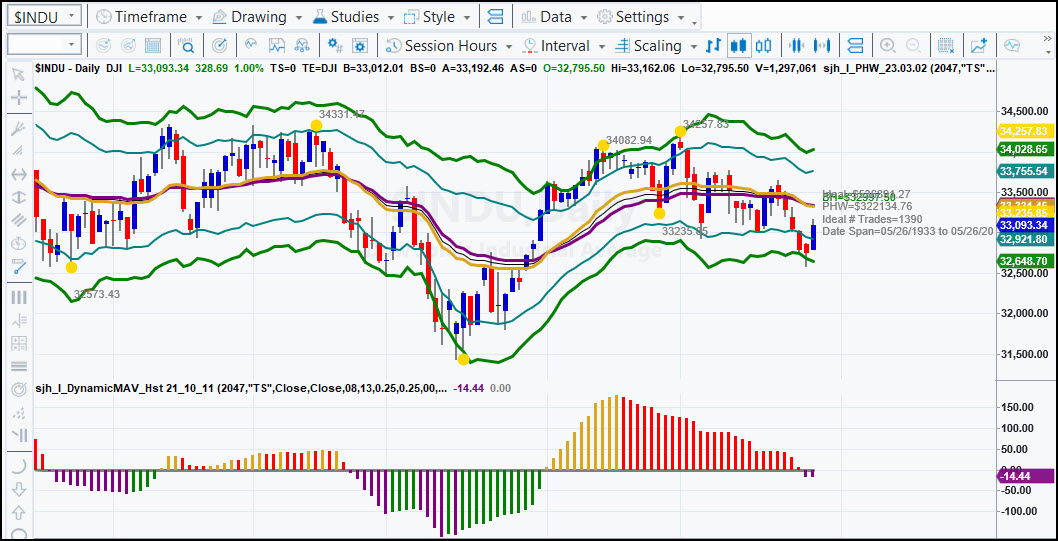Viewport: 1058px width, 541px height.
Task: Click the 34,257.83 yellow price label
Action: 1024,131
